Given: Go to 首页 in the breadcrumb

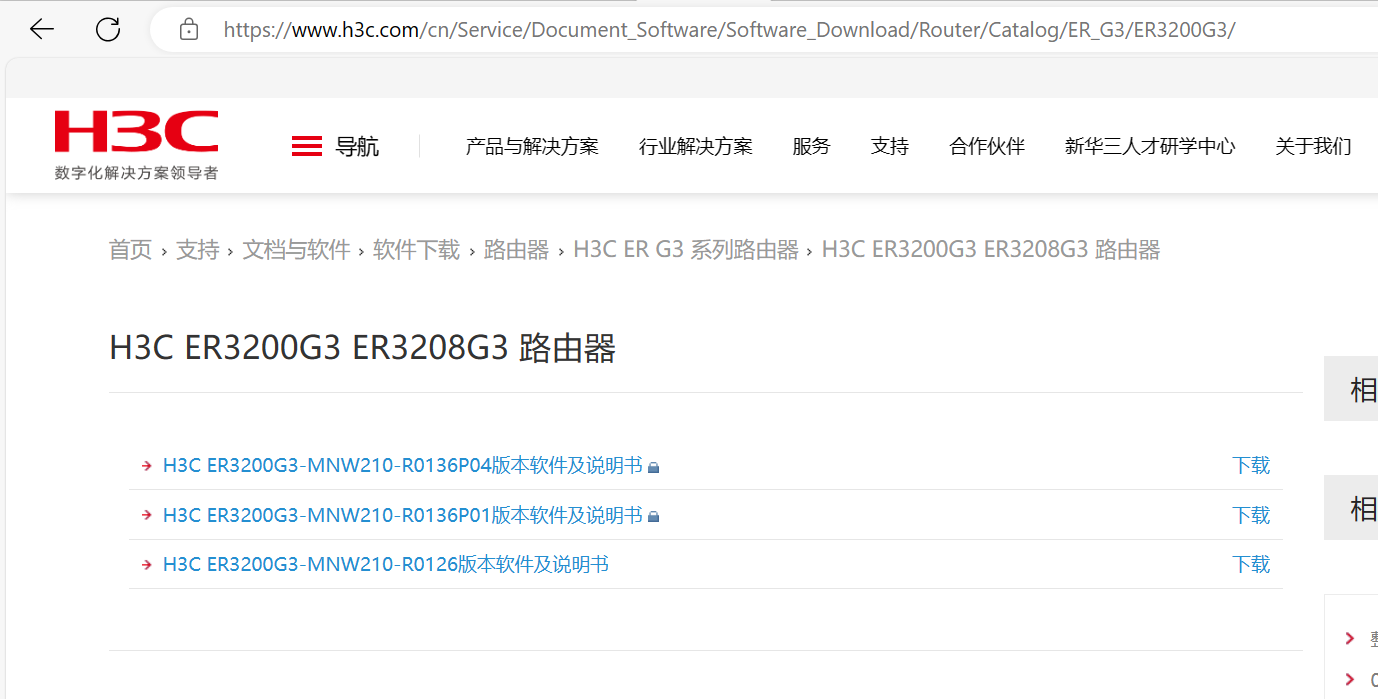Looking at the screenshot, I should point(130,250).
